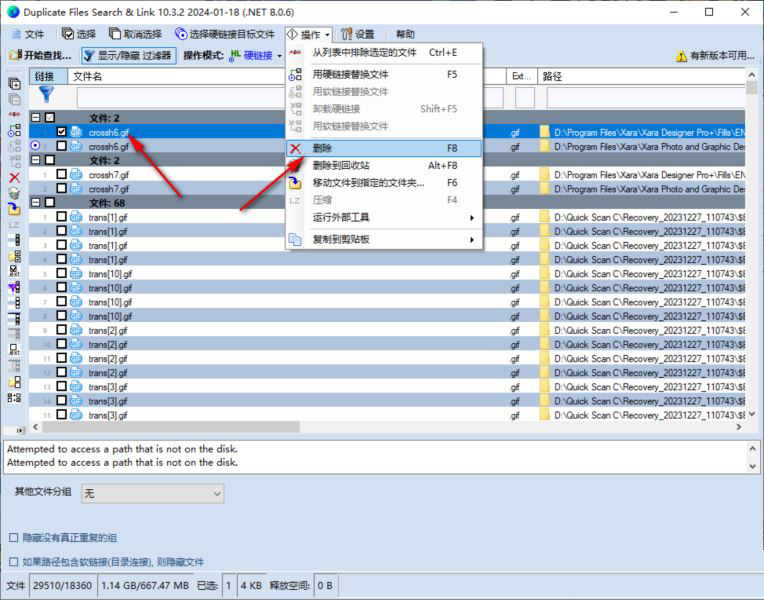Screen dimensions: 764x600
Task: Open the 操作模式 硬链接 dropdown arrow
Action: pyautogui.click(x=280, y=56)
